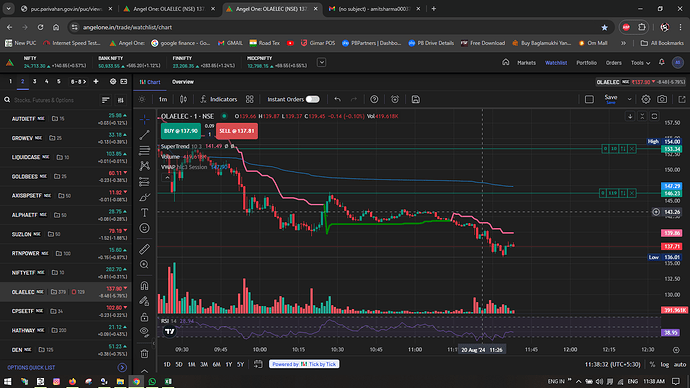
Task: Switch to the Overview tab
Action: 183,82
